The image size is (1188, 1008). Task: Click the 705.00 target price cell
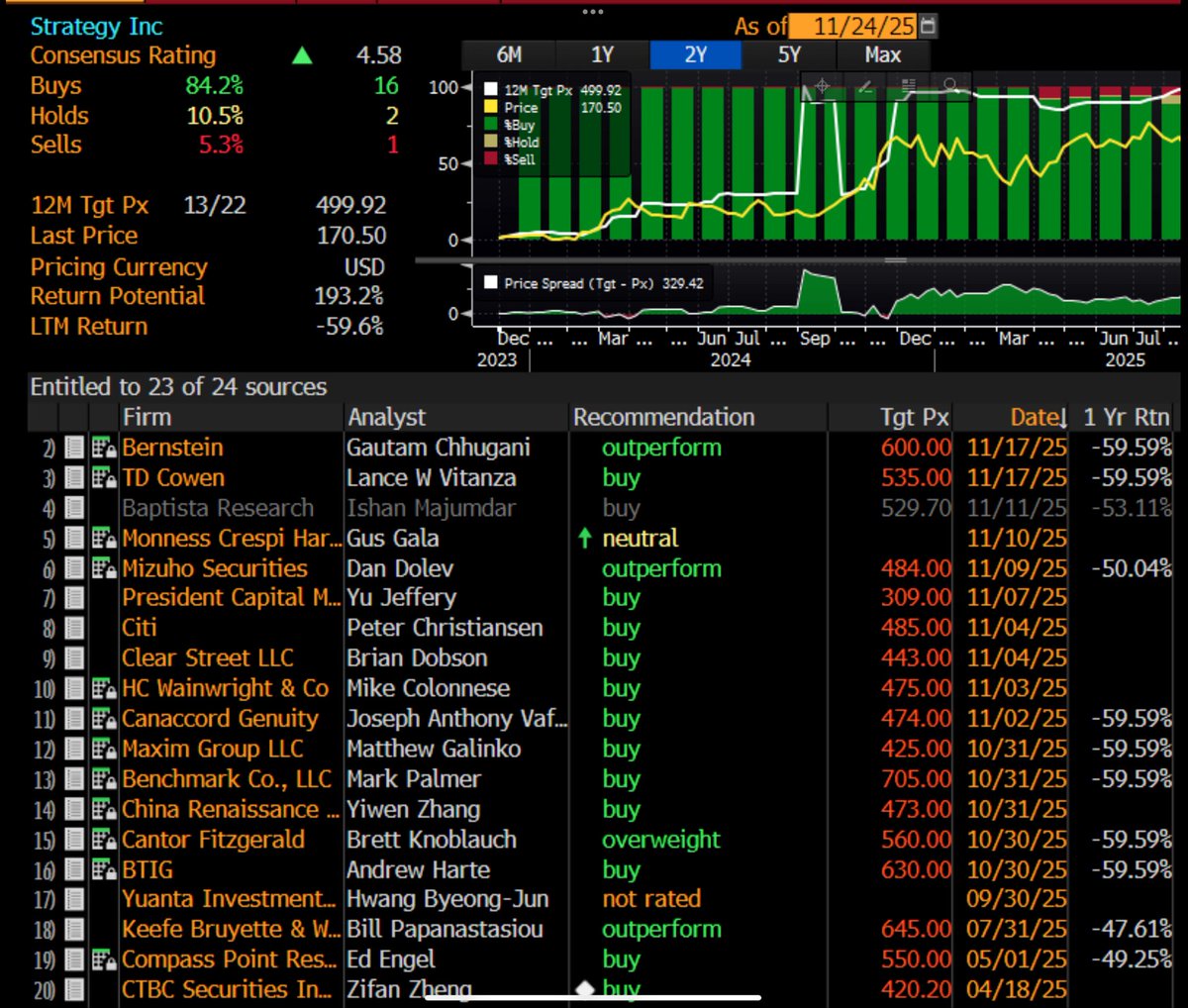click(x=916, y=779)
